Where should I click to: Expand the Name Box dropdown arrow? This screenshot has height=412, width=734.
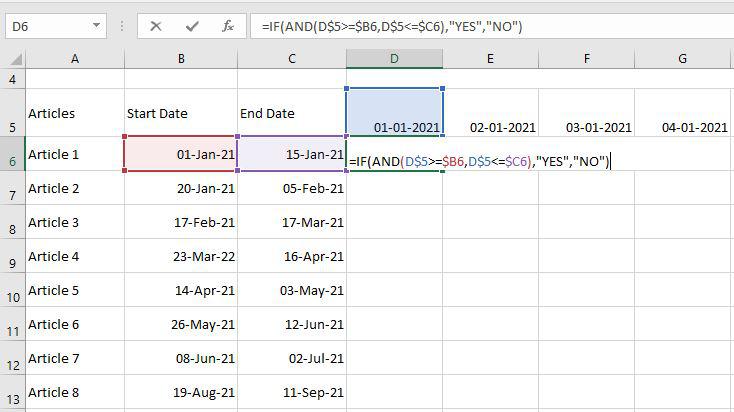pos(96,26)
